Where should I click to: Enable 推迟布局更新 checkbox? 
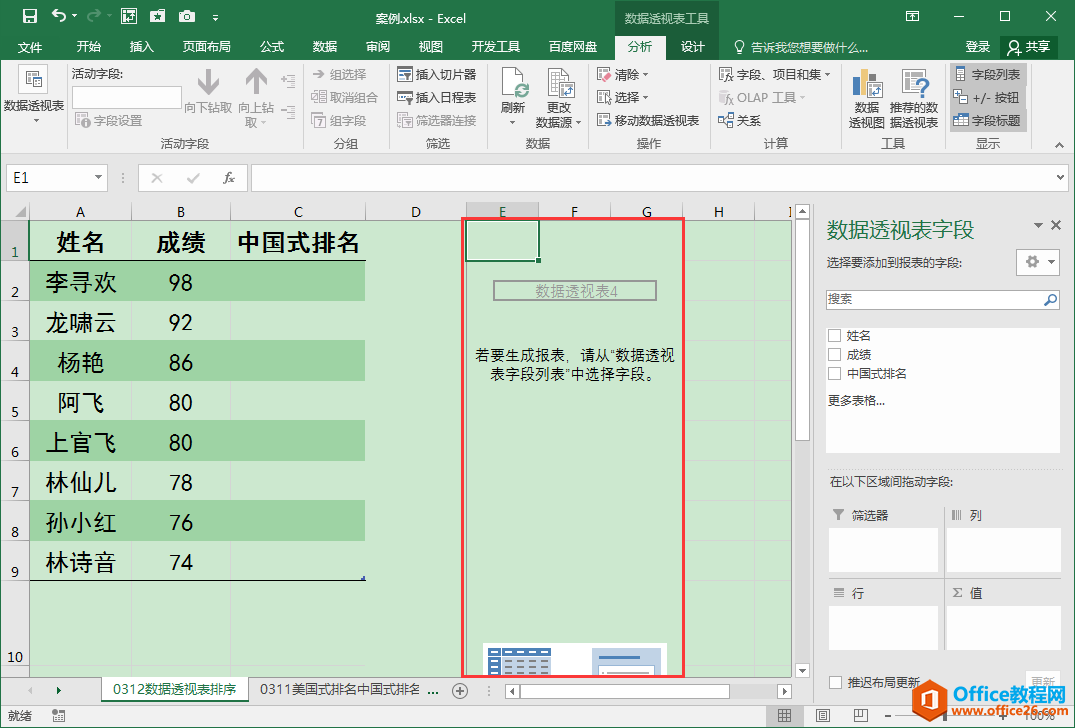(x=835, y=683)
